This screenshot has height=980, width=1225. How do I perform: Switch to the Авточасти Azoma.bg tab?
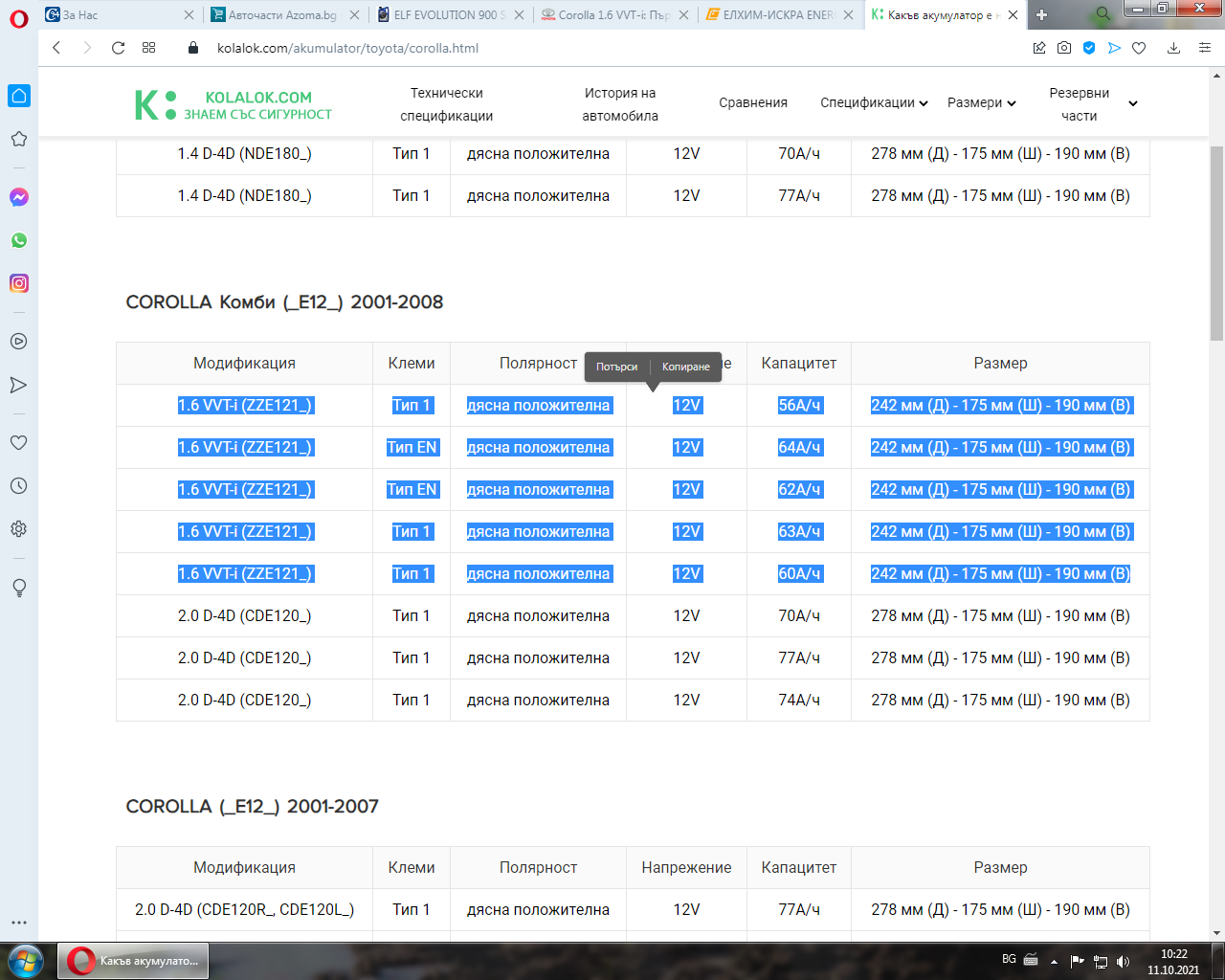284,15
